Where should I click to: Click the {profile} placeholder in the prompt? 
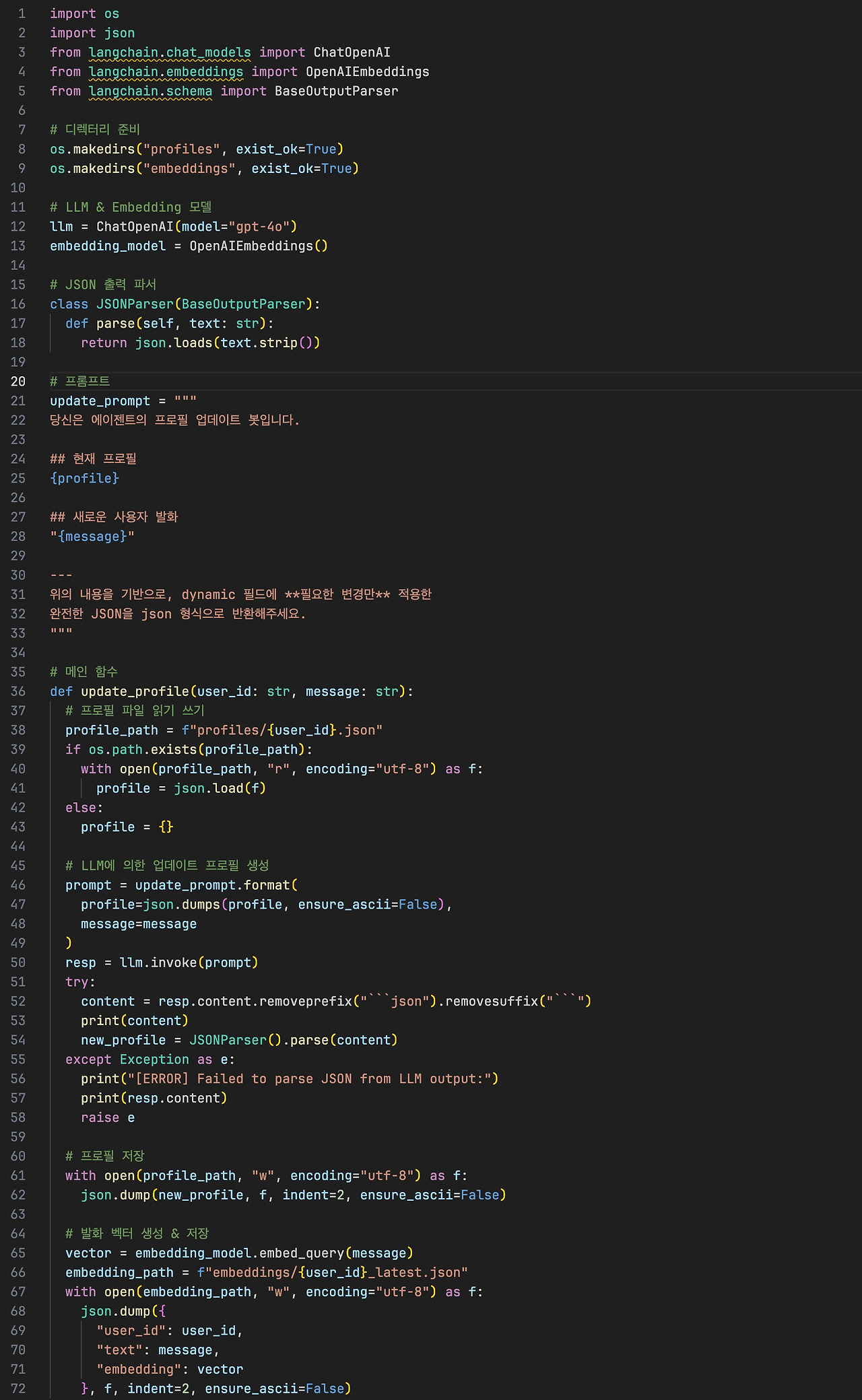point(84,479)
